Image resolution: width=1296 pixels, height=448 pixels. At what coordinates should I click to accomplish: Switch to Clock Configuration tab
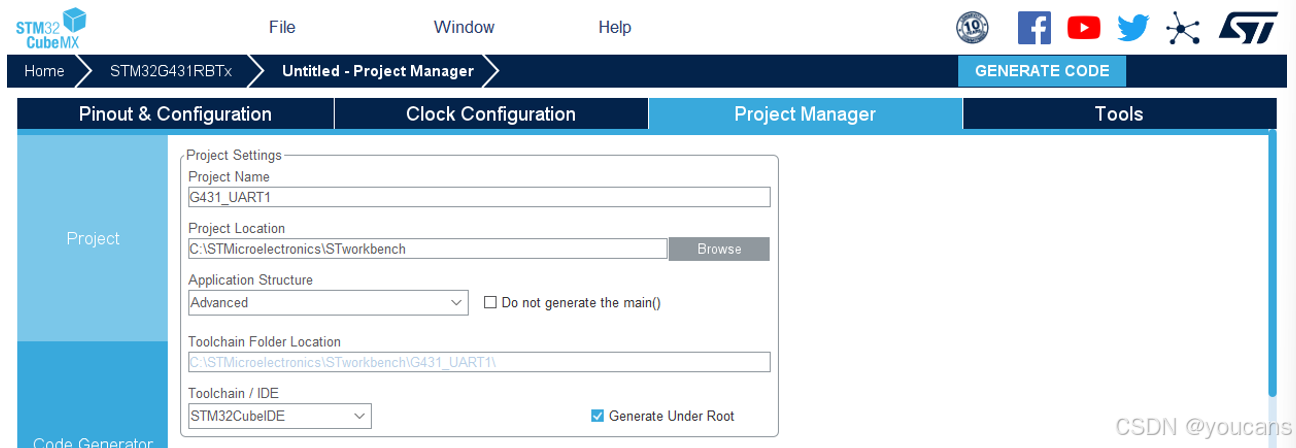pos(491,114)
